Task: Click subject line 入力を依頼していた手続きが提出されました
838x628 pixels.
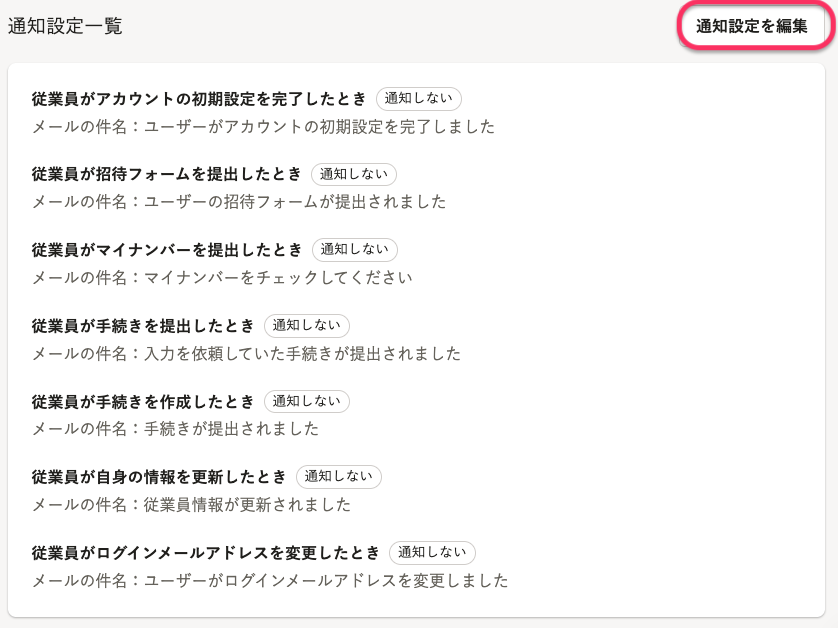Action: pos(302,354)
